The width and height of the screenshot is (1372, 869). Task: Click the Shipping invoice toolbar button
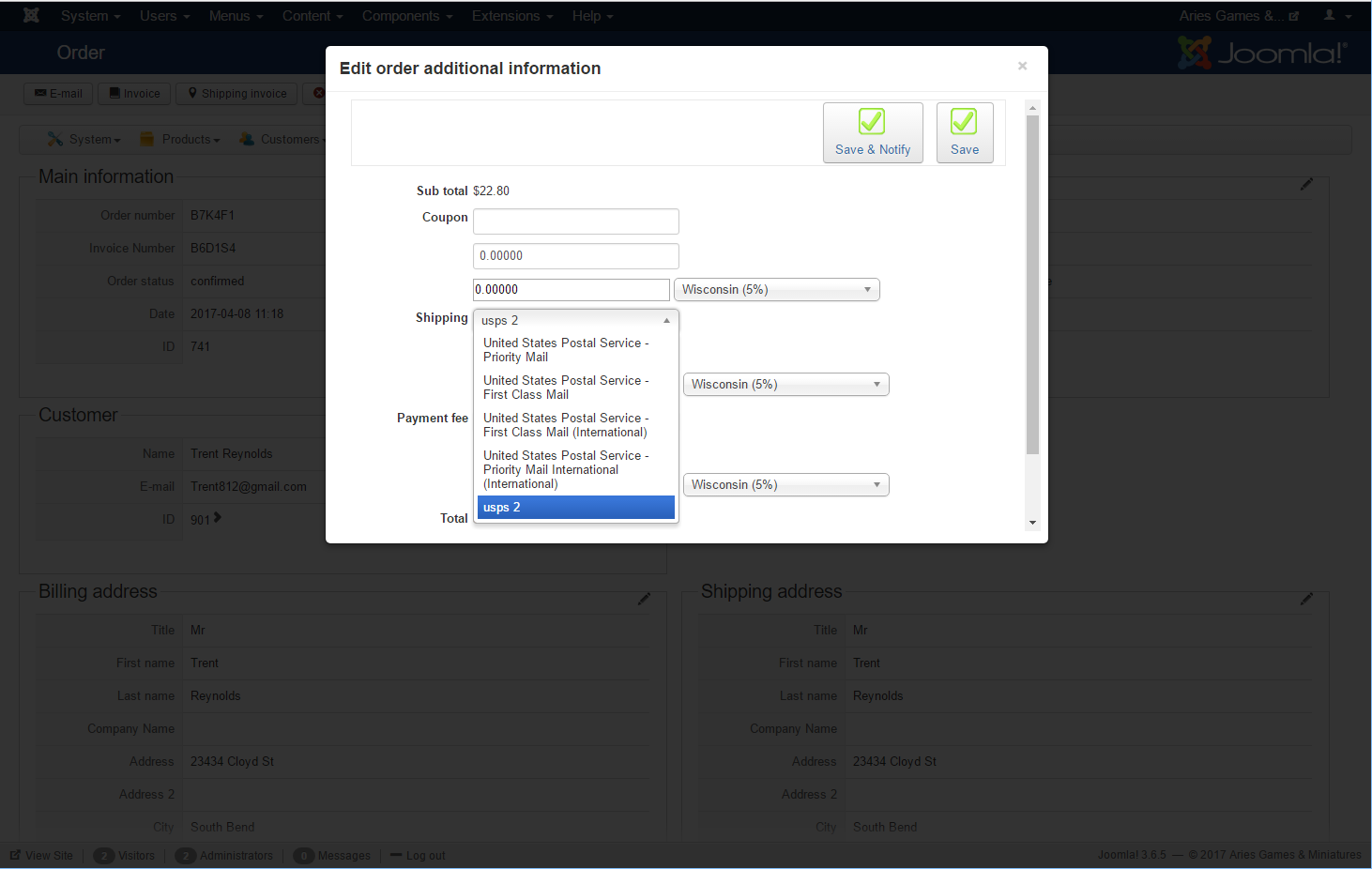[x=236, y=94]
